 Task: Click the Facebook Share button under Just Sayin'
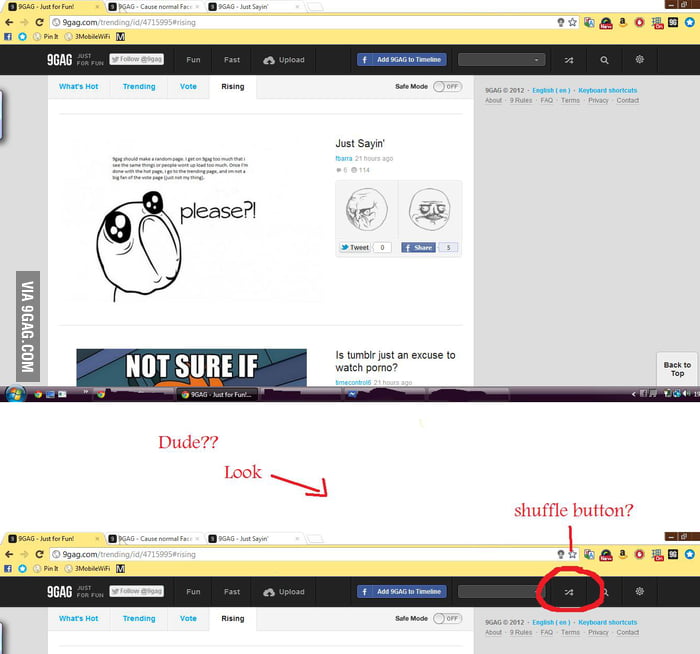(x=418, y=247)
